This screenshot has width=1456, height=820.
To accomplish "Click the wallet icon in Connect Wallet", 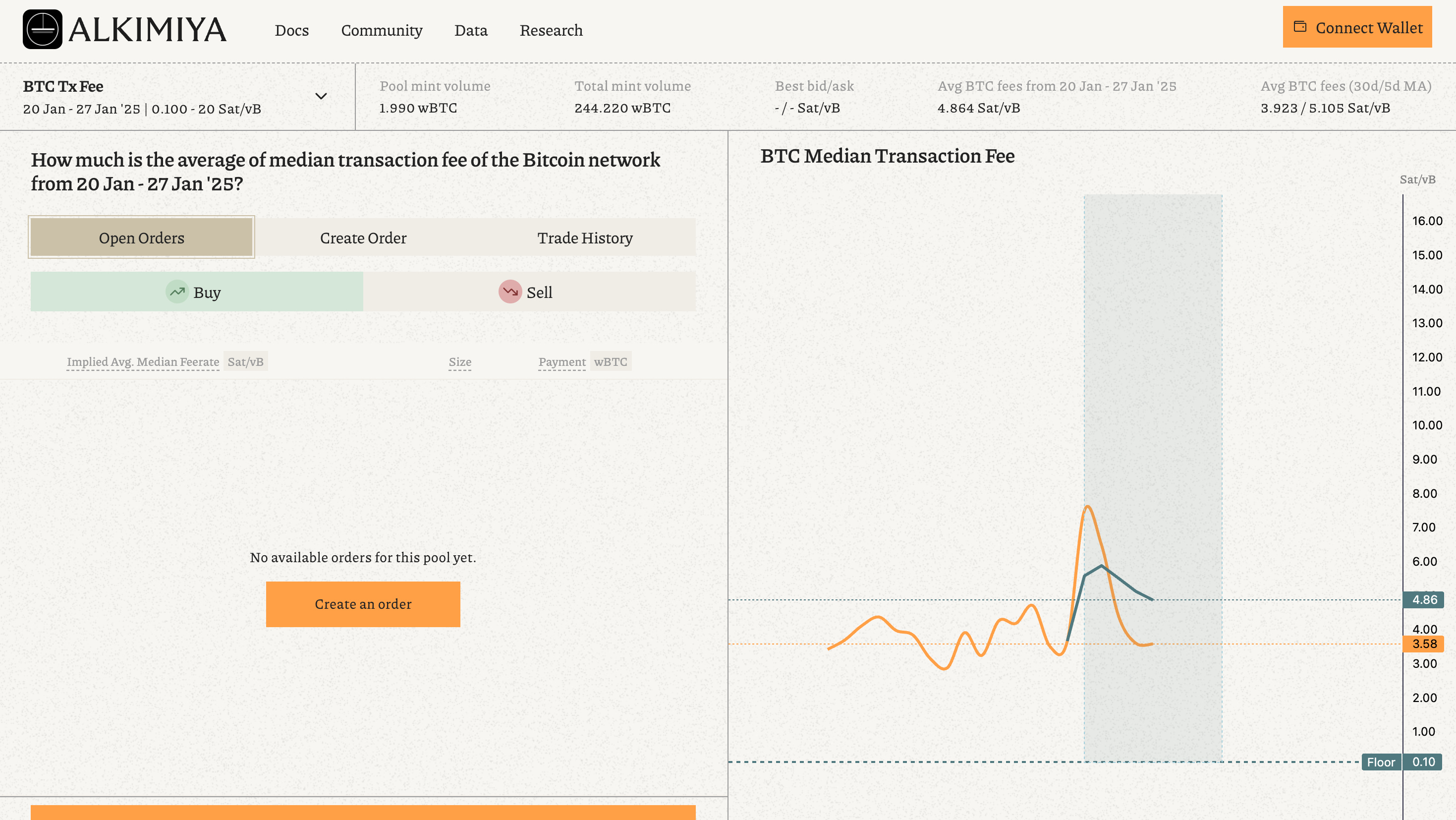I will point(1300,27).
